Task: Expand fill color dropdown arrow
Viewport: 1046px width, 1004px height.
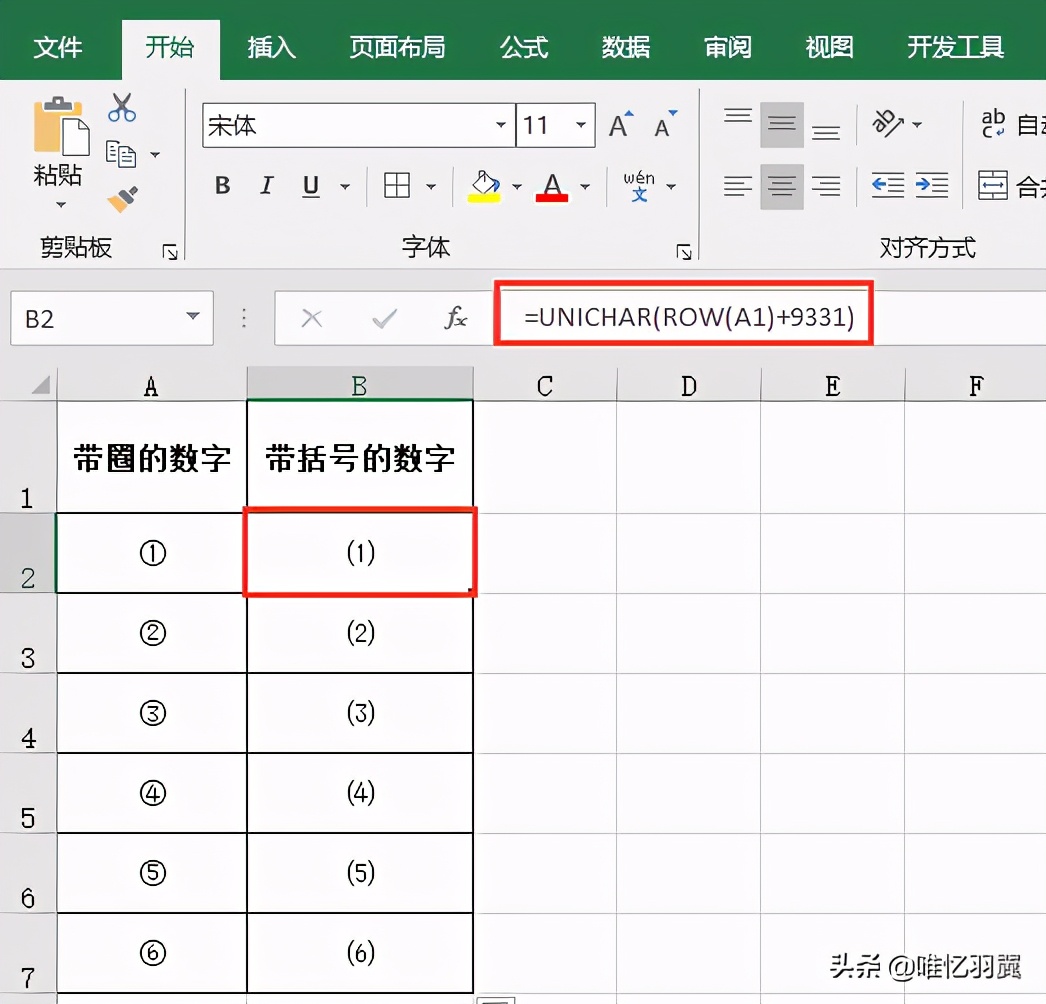Action: coord(517,186)
